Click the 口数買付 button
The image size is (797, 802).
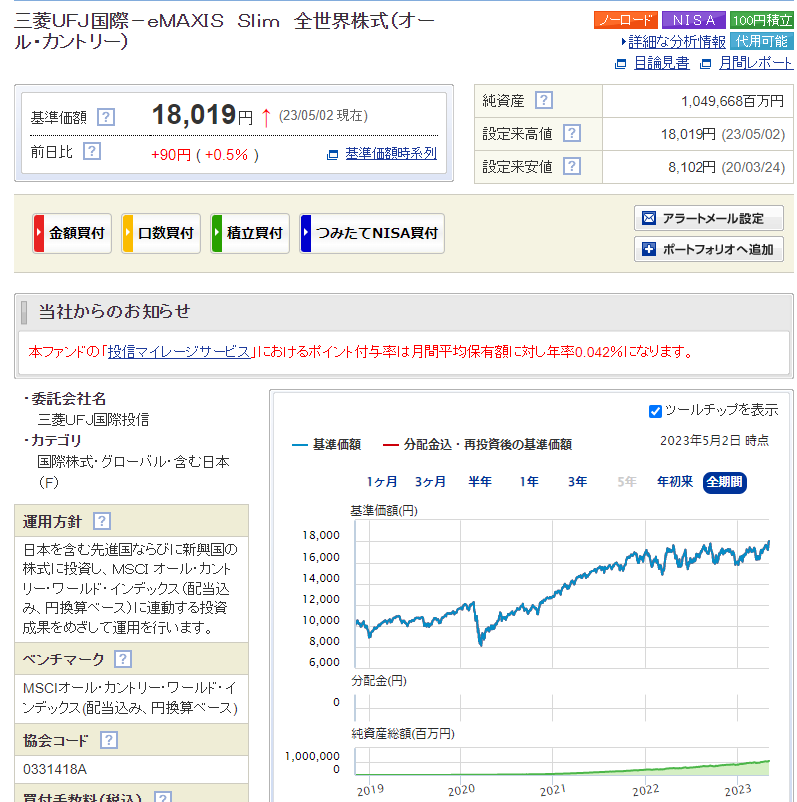[161, 233]
